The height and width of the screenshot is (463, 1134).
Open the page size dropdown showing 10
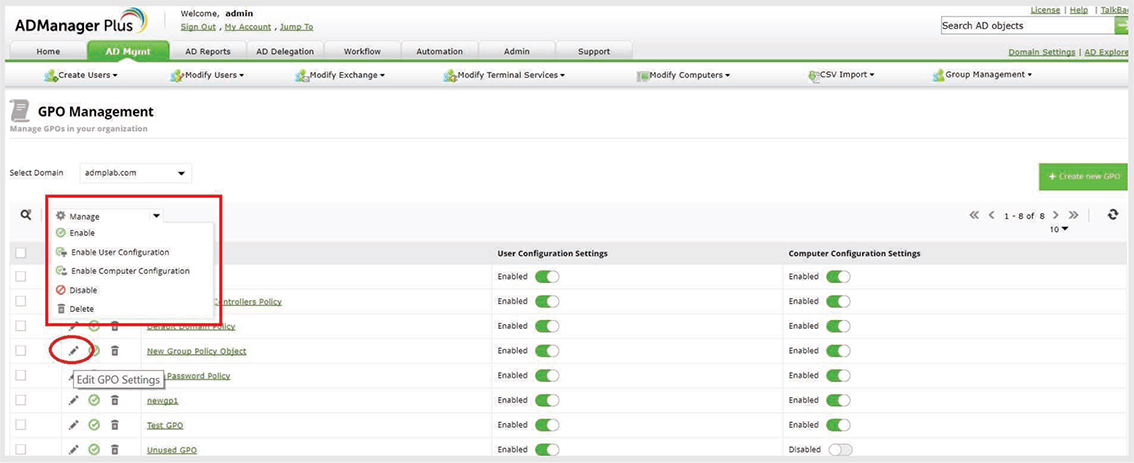click(x=1059, y=229)
